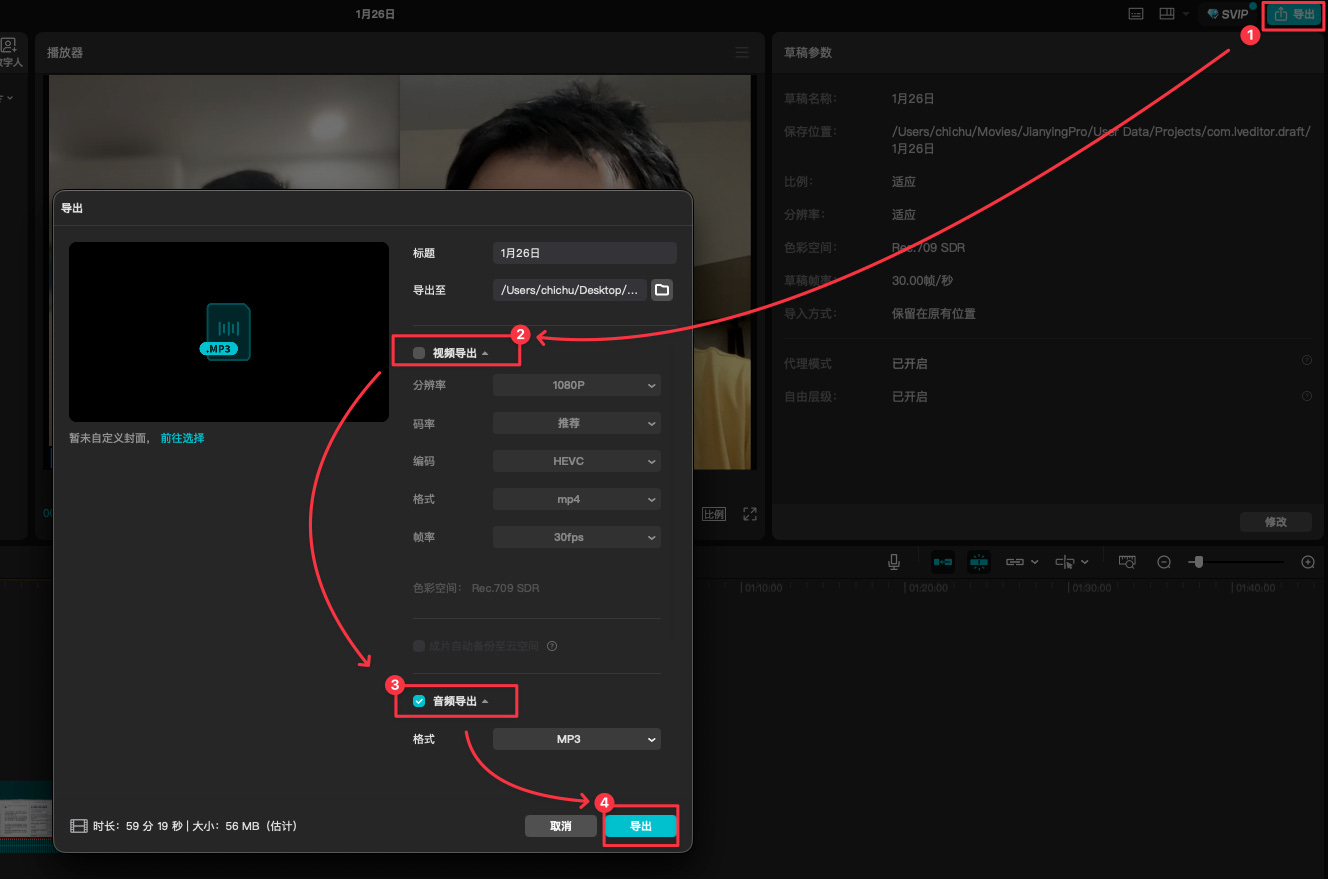Click the player fullscreen icon

(x=750, y=514)
